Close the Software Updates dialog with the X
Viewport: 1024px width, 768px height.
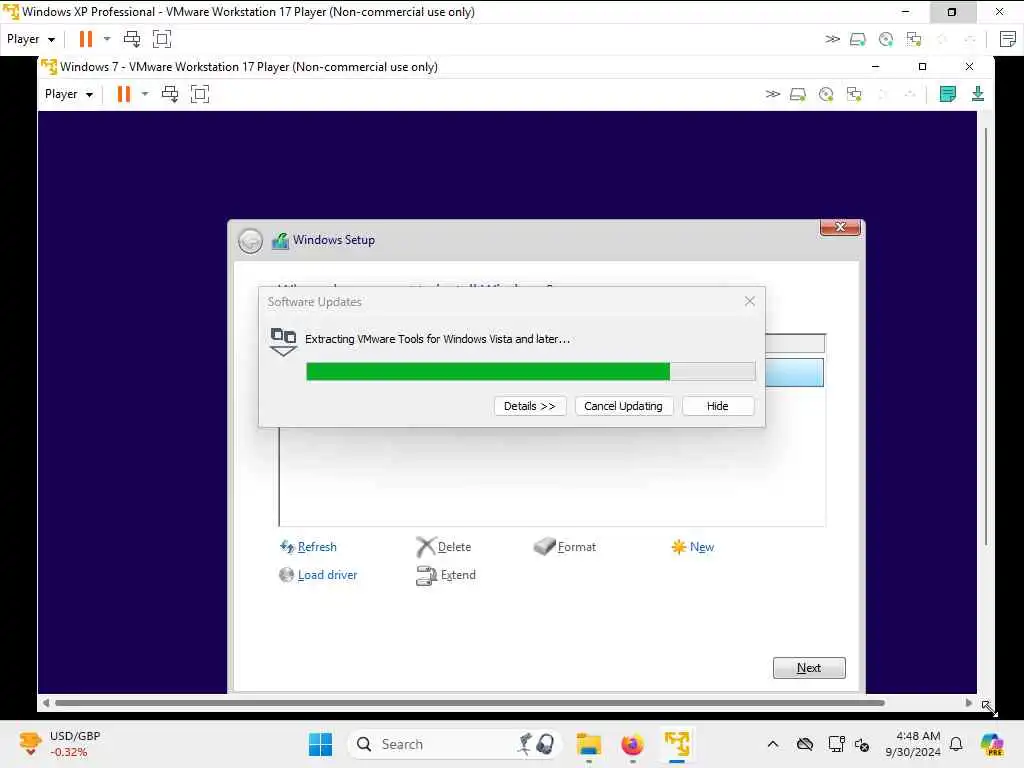click(750, 301)
